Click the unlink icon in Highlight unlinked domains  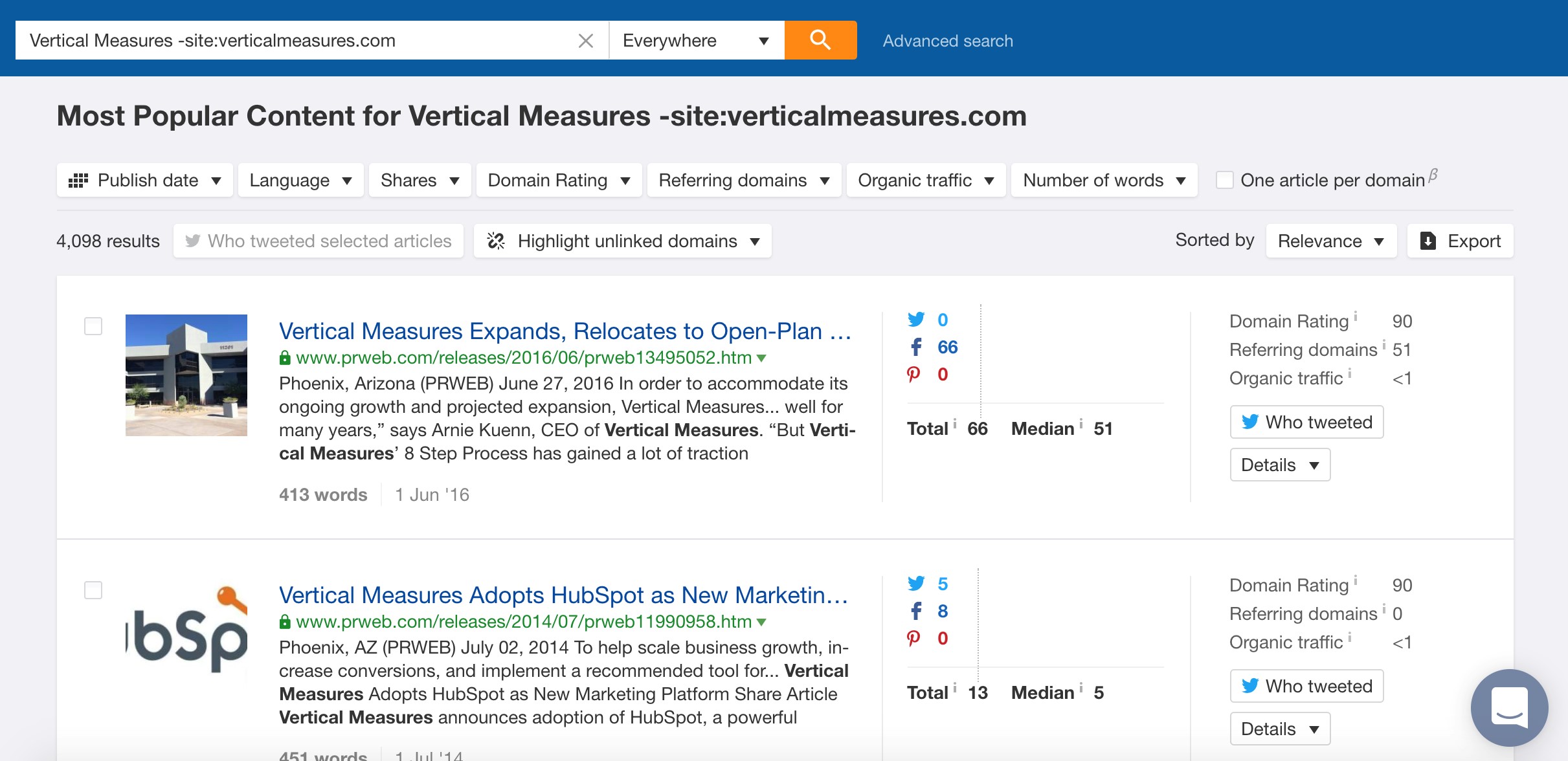pos(496,241)
